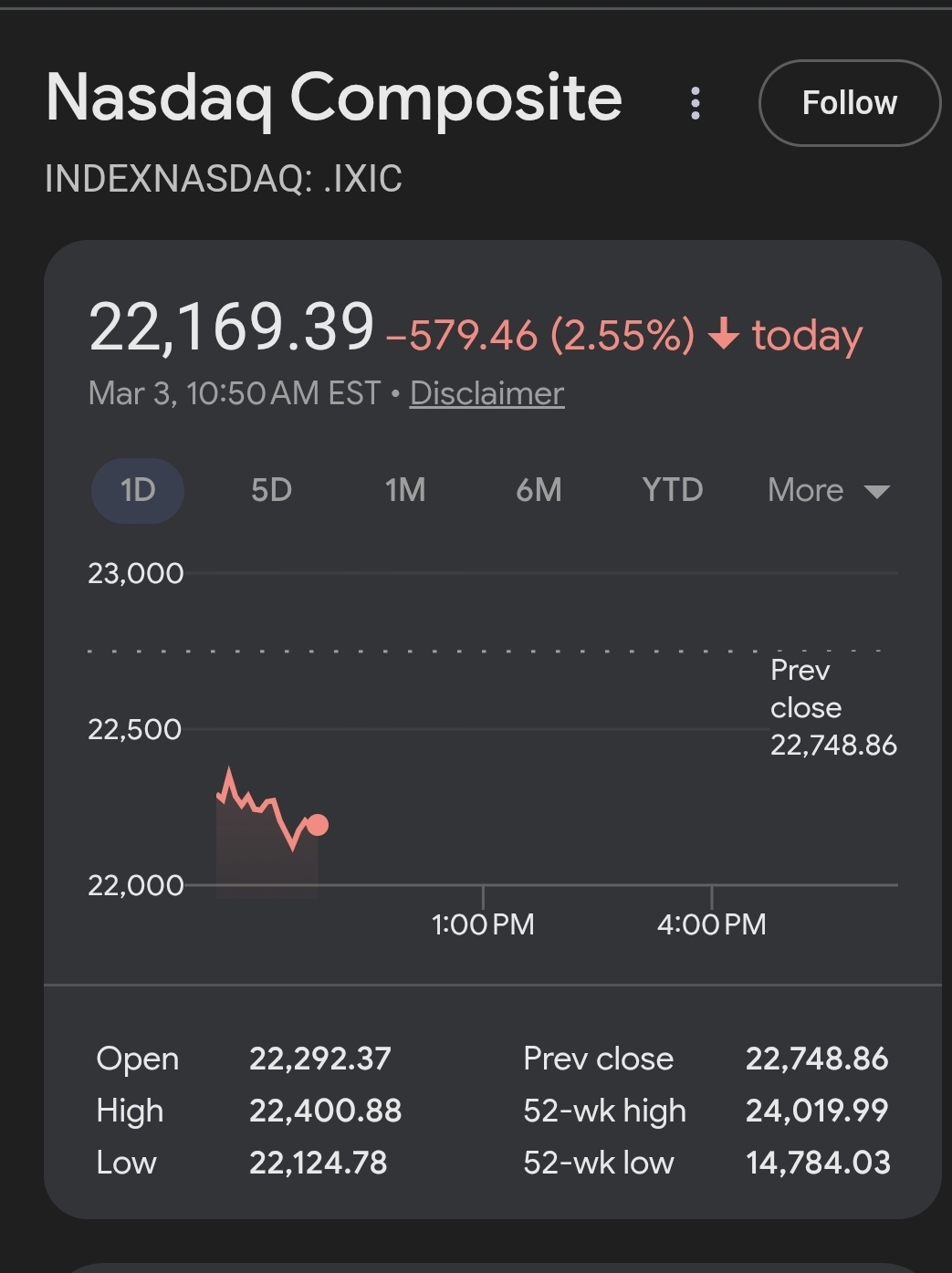Image resolution: width=952 pixels, height=1273 pixels.
Task: Click the 52-wk high value
Action: pos(816,1111)
